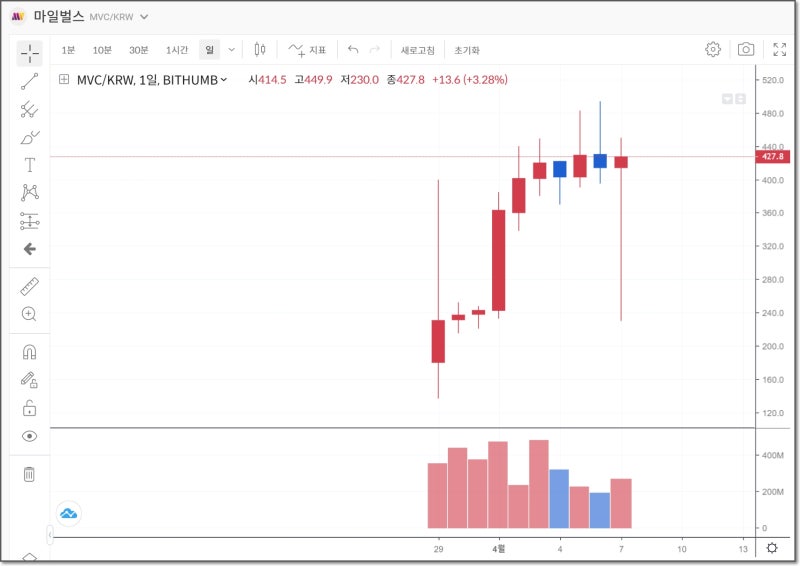Take a chart snapshot with camera icon
The width and height of the screenshot is (800, 566).
coord(745,49)
